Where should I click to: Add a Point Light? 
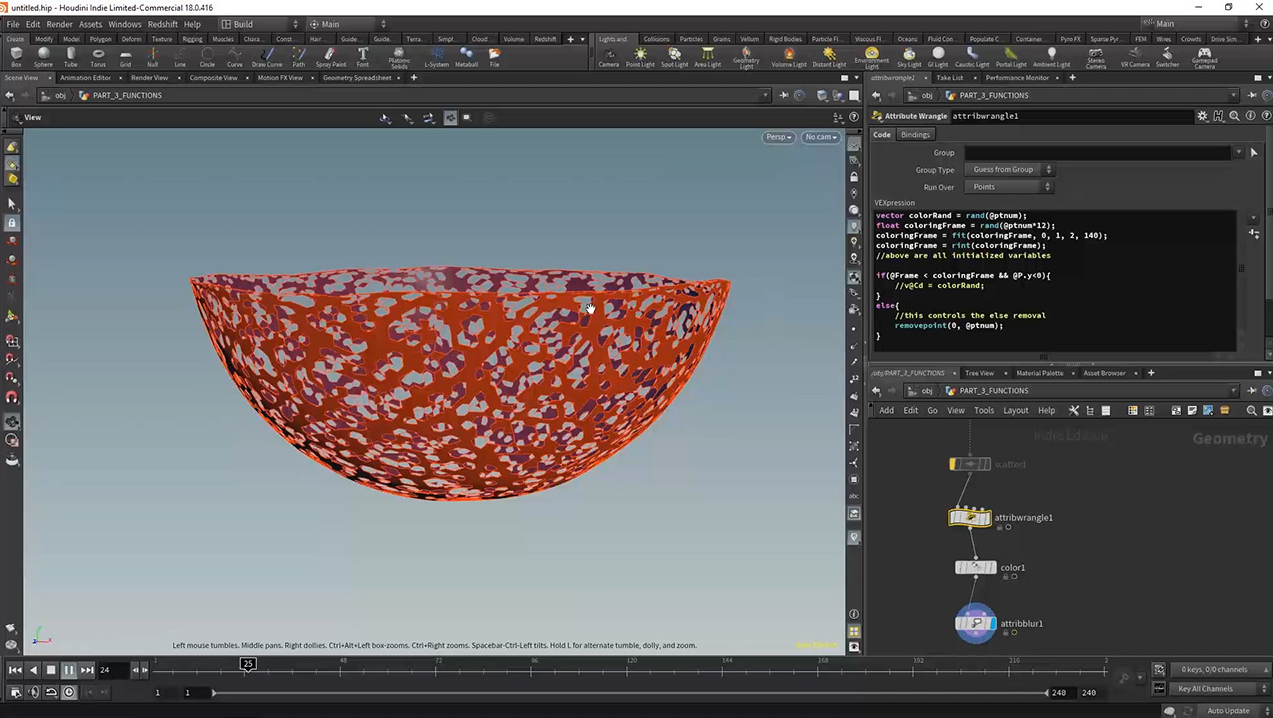(x=640, y=56)
